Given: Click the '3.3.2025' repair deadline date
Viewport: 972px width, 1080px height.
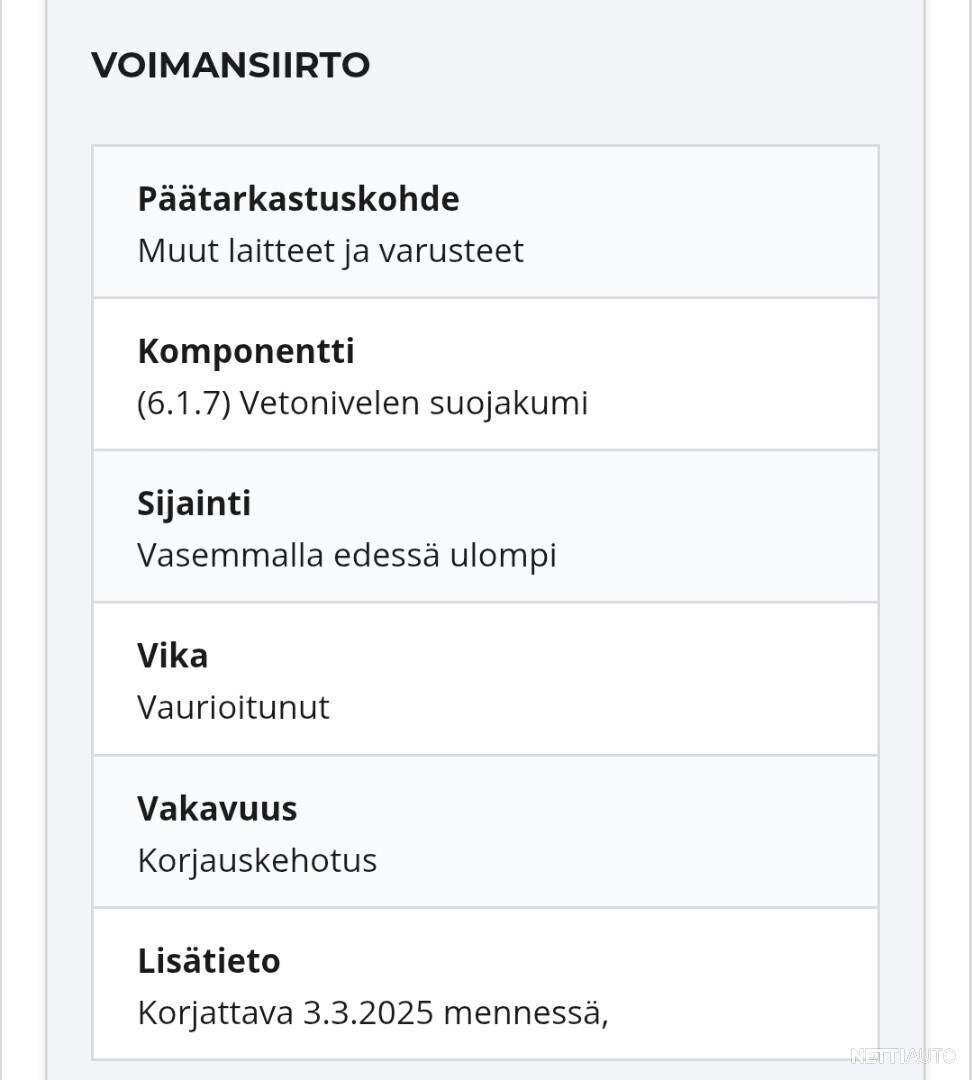Looking at the screenshot, I should coord(368,1013).
